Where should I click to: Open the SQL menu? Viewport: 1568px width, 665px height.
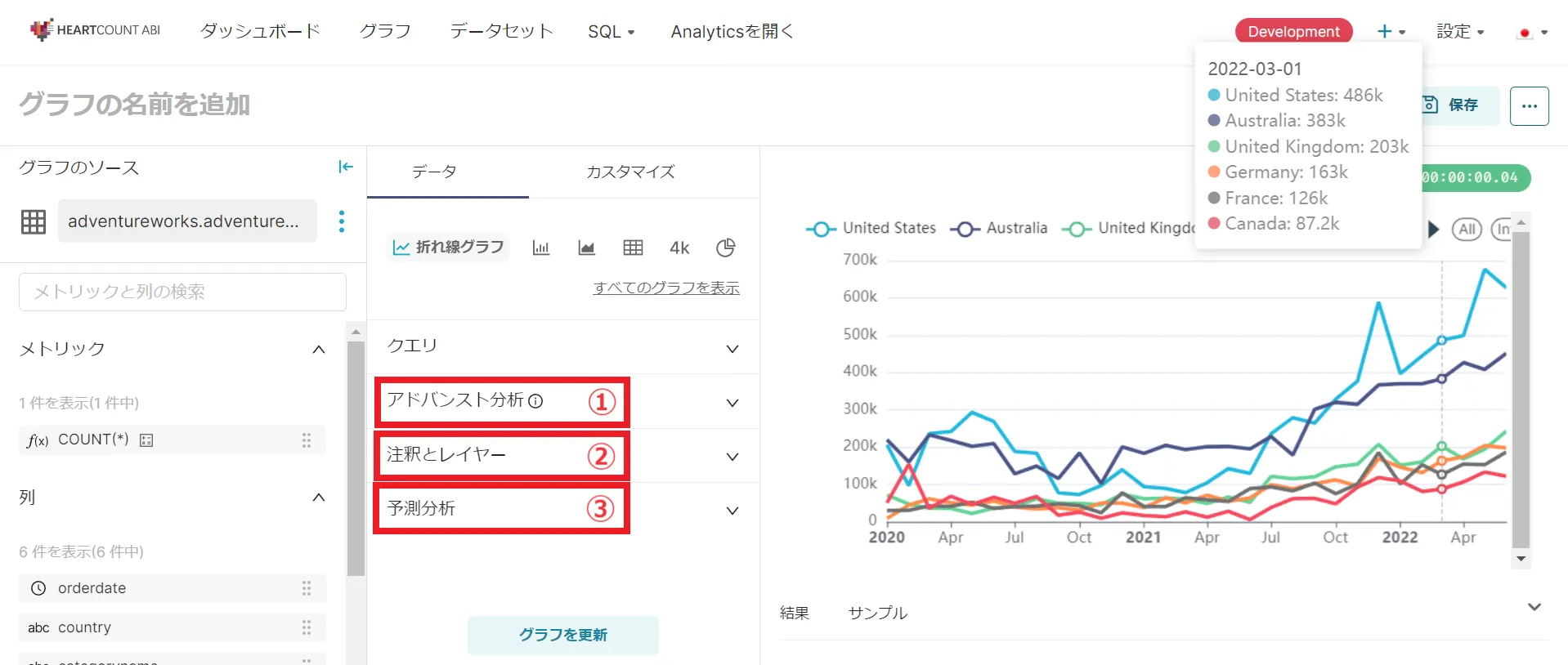pos(611,32)
